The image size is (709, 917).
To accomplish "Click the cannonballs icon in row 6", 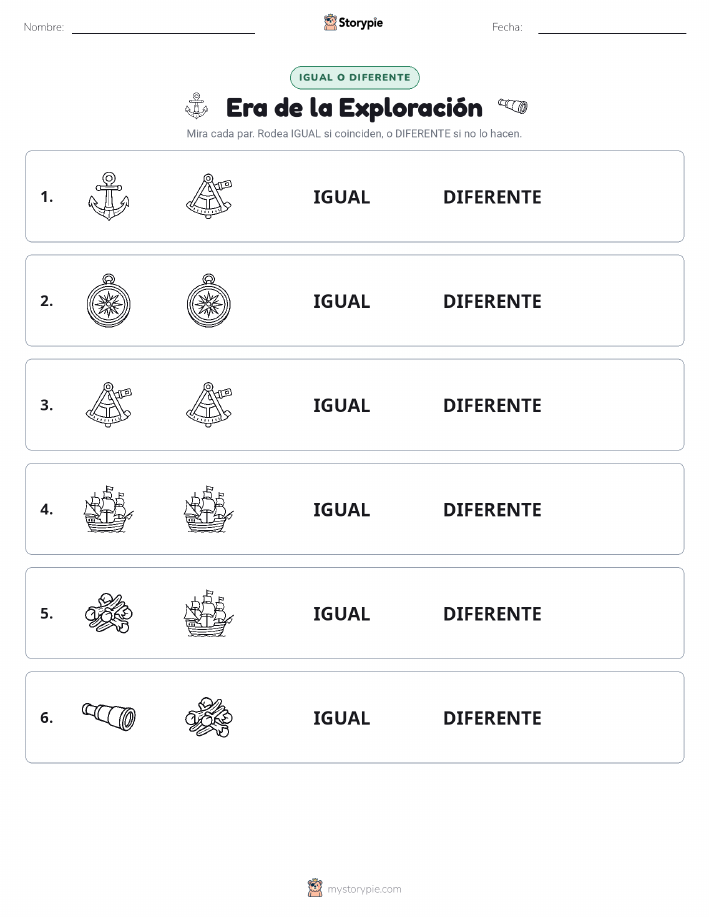I will coord(209,717).
